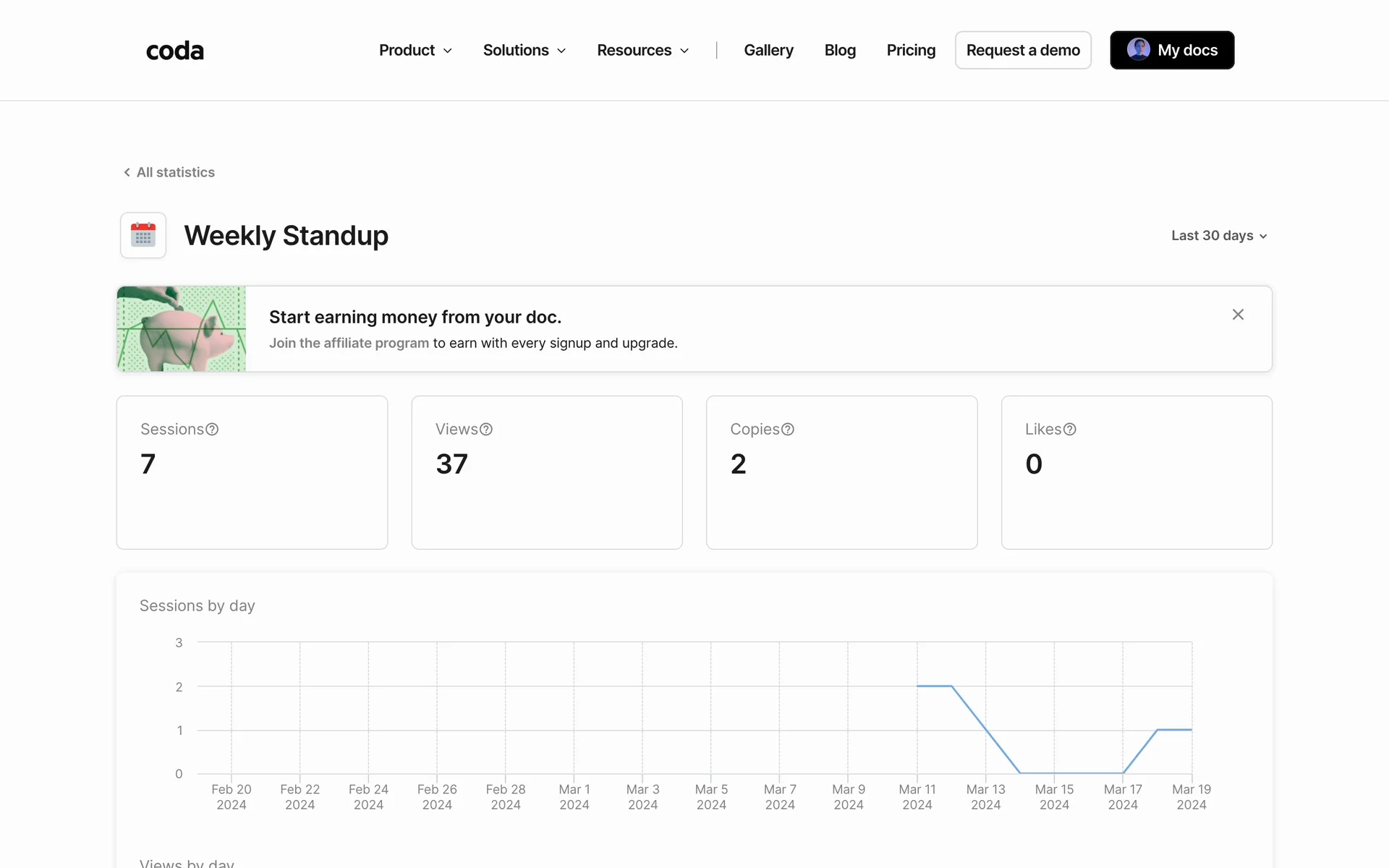Go to the Gallery page
This screenshot has height=868, width=1389.
pos(768,51)
